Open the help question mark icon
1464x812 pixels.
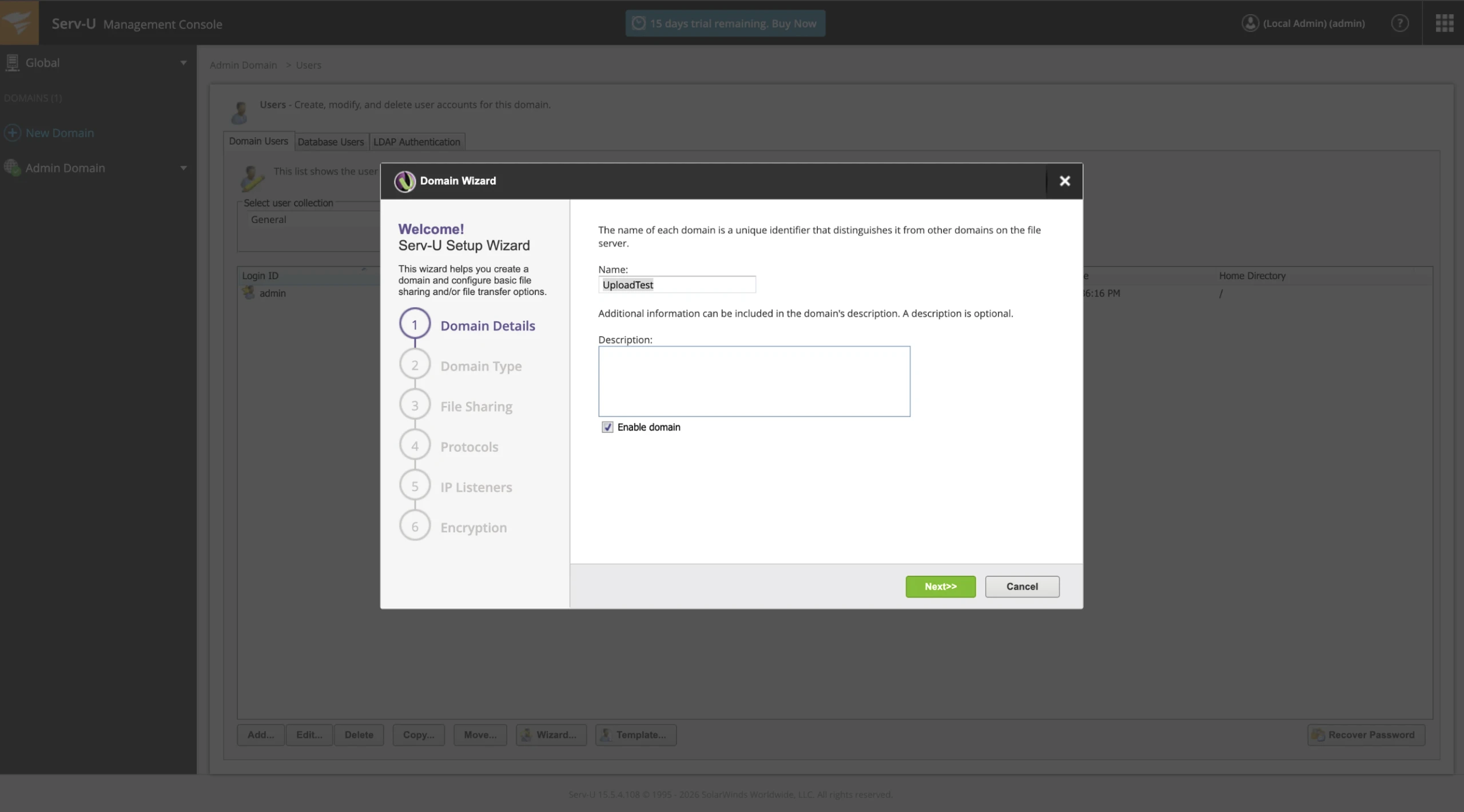pos(1399,23)
